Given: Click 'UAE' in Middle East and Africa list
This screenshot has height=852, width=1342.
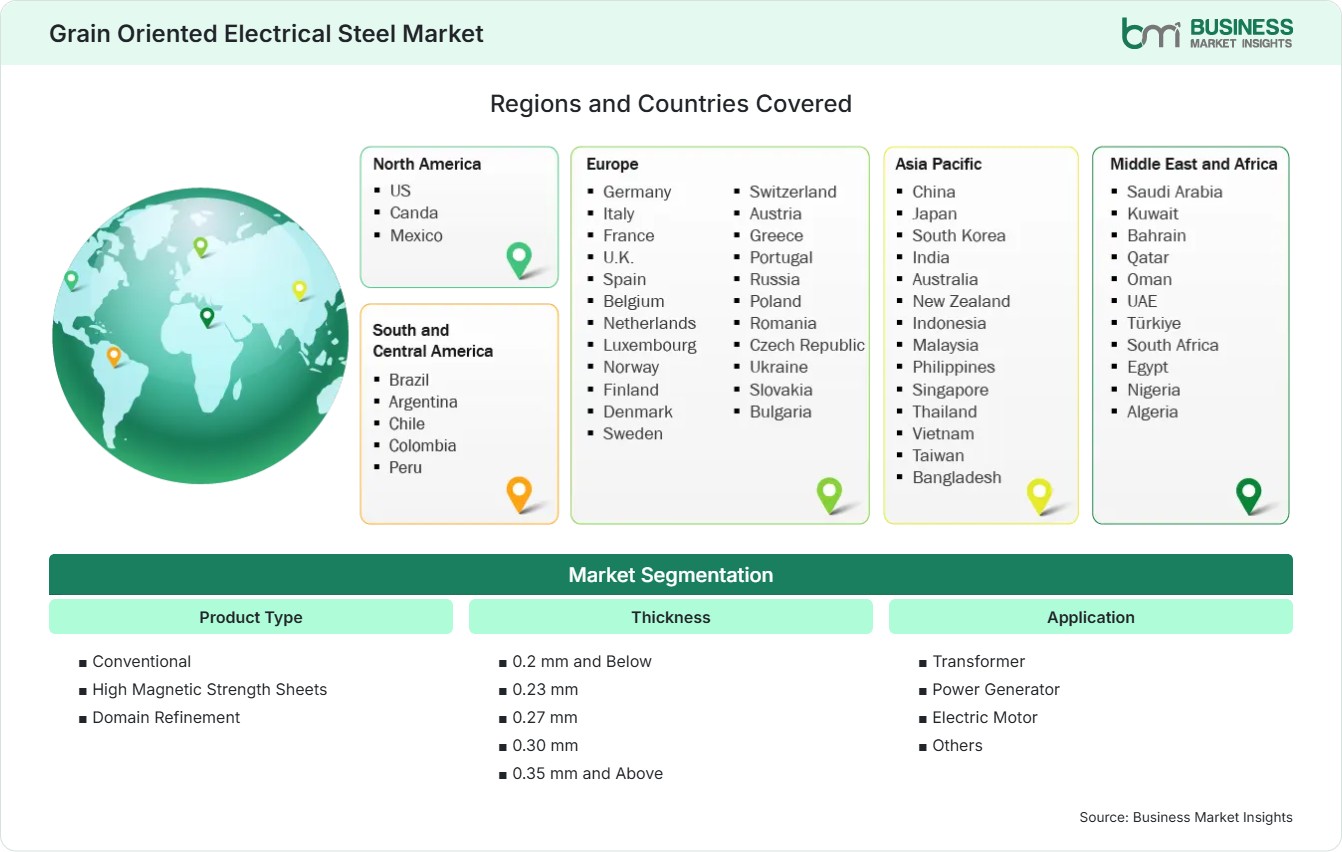Looking at the screenshot, I should tap(1142, 301).
